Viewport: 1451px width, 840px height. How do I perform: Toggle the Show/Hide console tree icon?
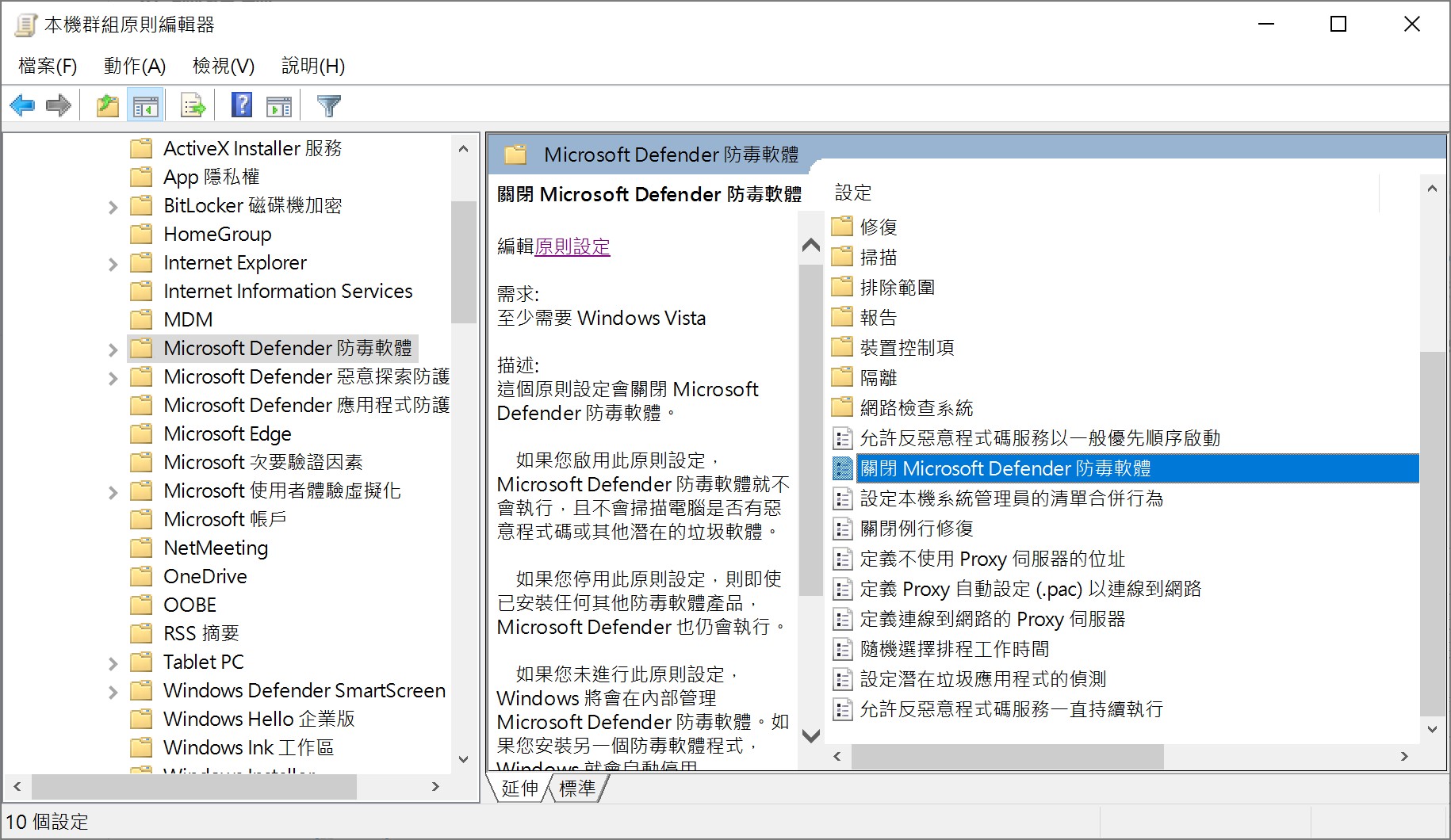(x=146, y=105)
